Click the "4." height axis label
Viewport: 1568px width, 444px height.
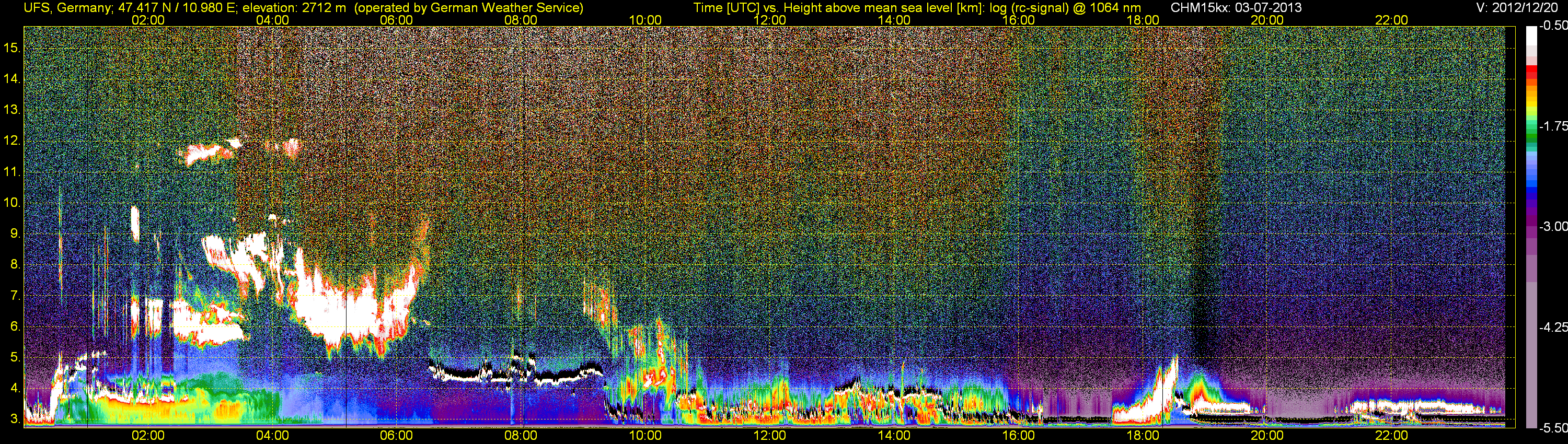click(x=15, y=388)
